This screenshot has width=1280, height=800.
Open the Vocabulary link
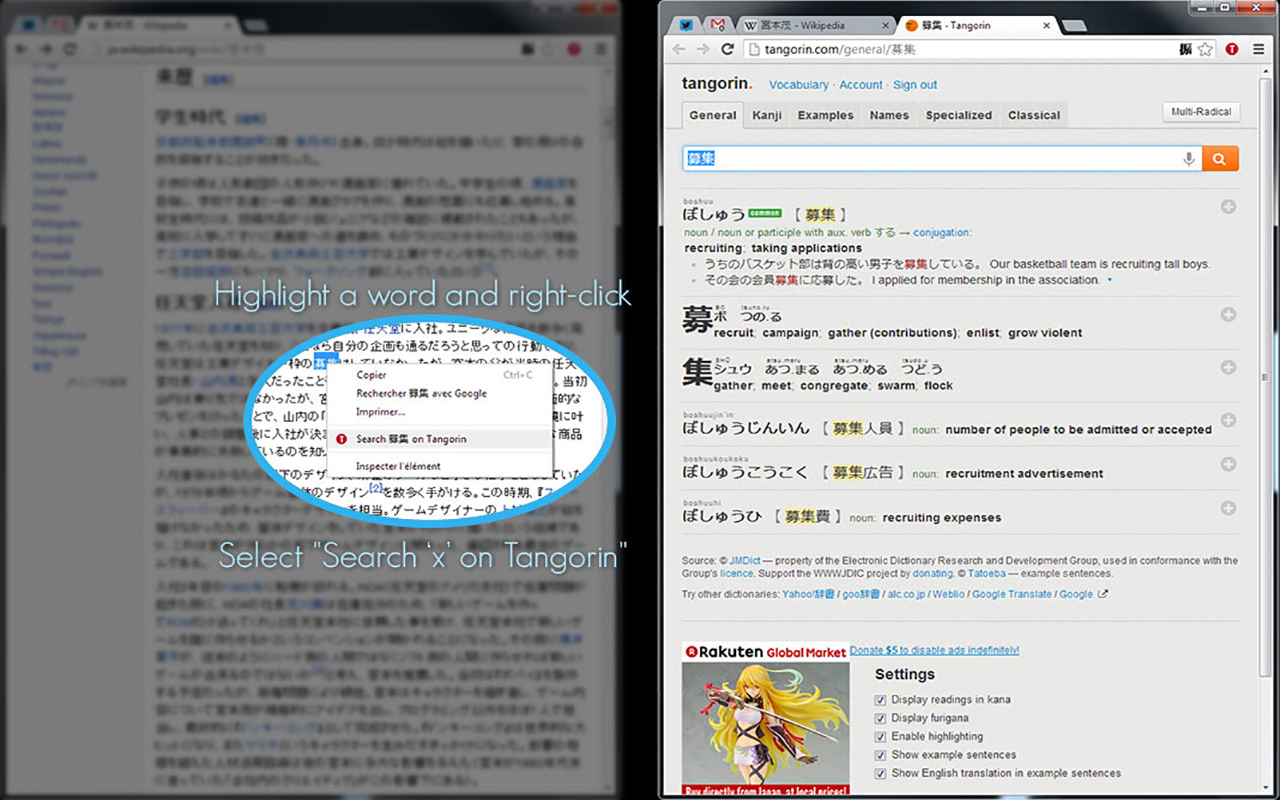pos(799,85)
